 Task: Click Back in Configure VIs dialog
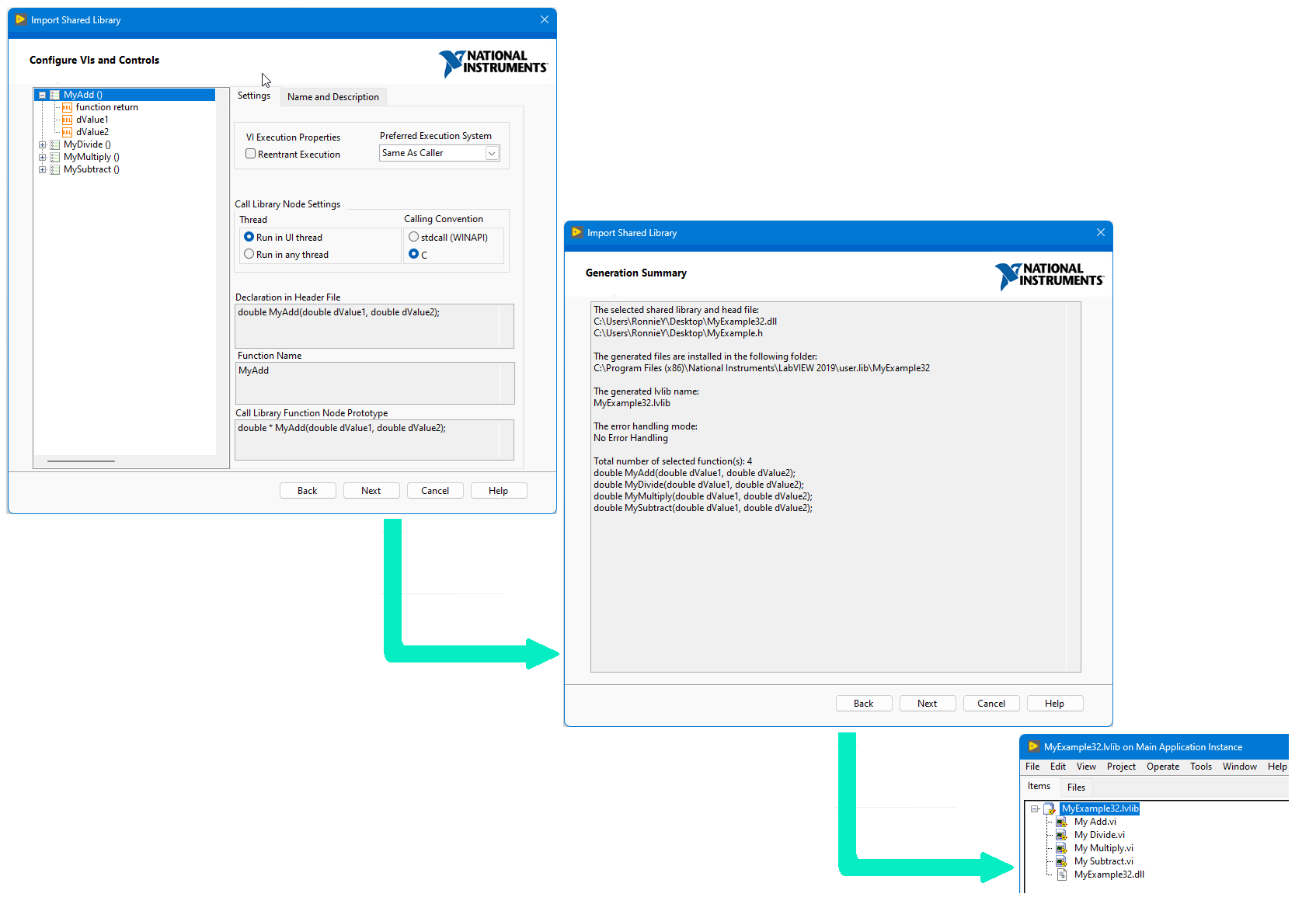tap(308, 491)
